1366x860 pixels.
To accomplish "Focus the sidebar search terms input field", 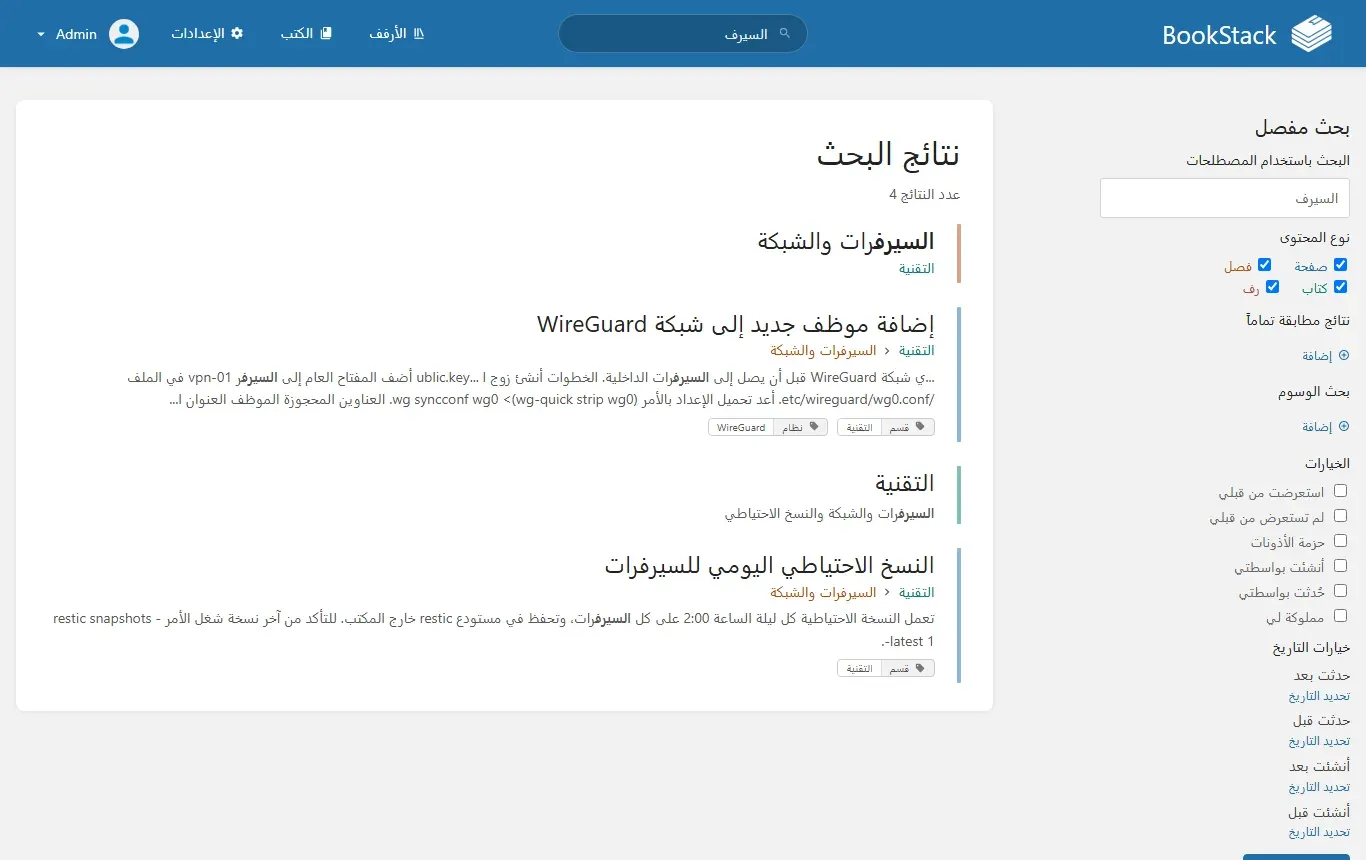I will coord(1225,198).
